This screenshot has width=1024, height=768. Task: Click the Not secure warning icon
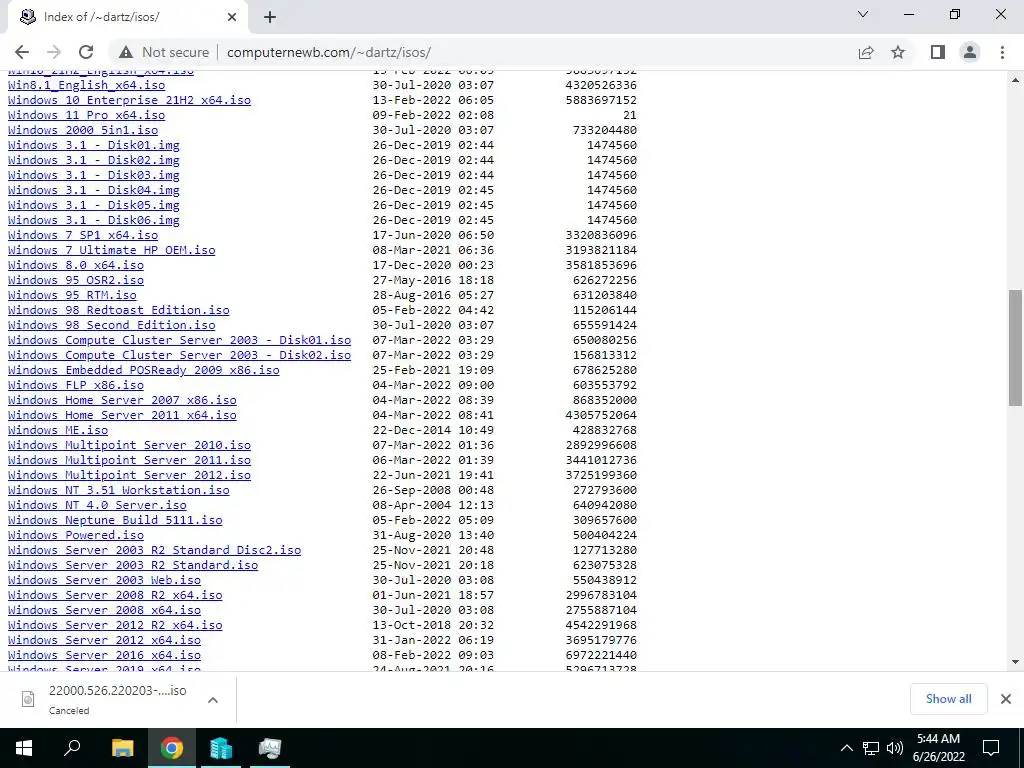point(126,52)
